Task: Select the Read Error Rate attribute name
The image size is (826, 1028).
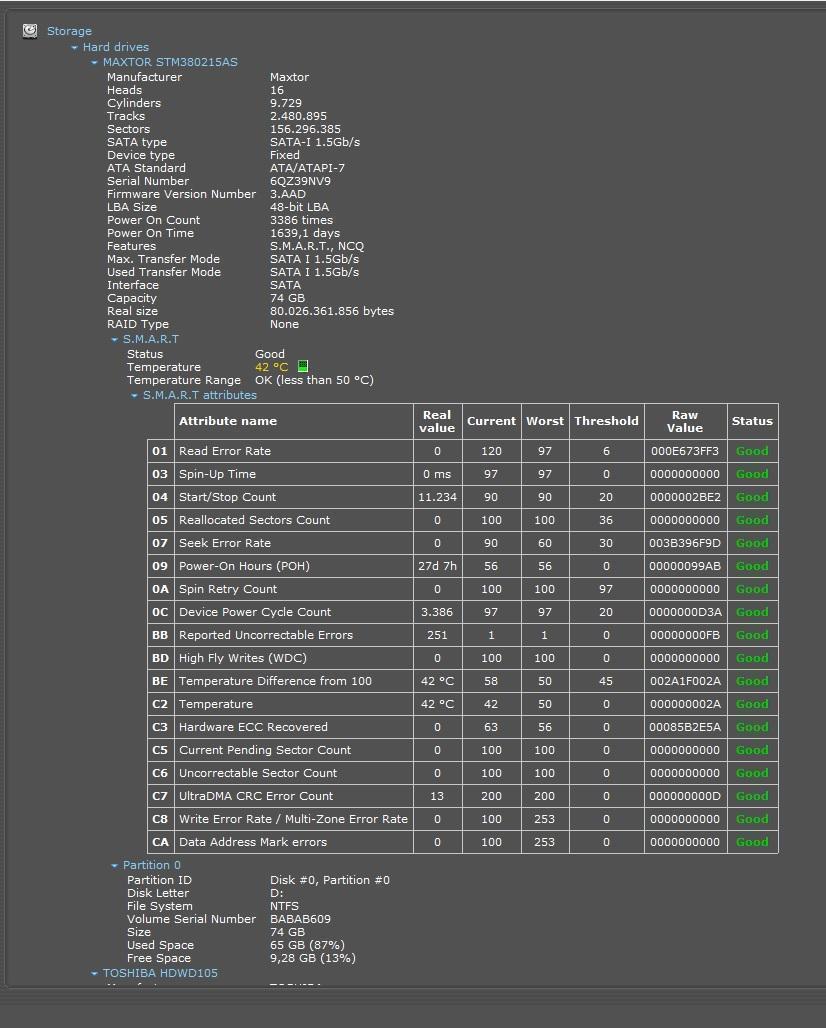Action: pos(225,451)
